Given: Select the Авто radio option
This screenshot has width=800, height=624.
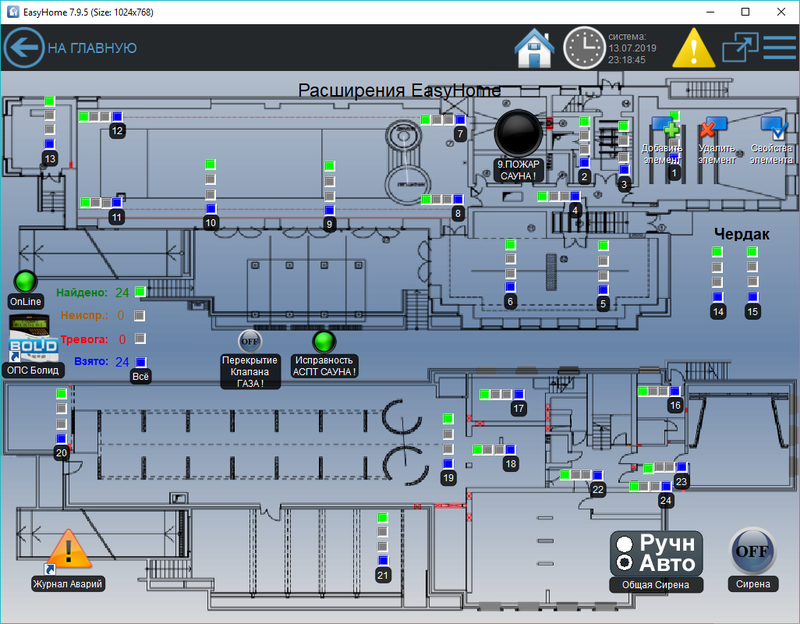Looking at the screenshot, I should point(625,562).
